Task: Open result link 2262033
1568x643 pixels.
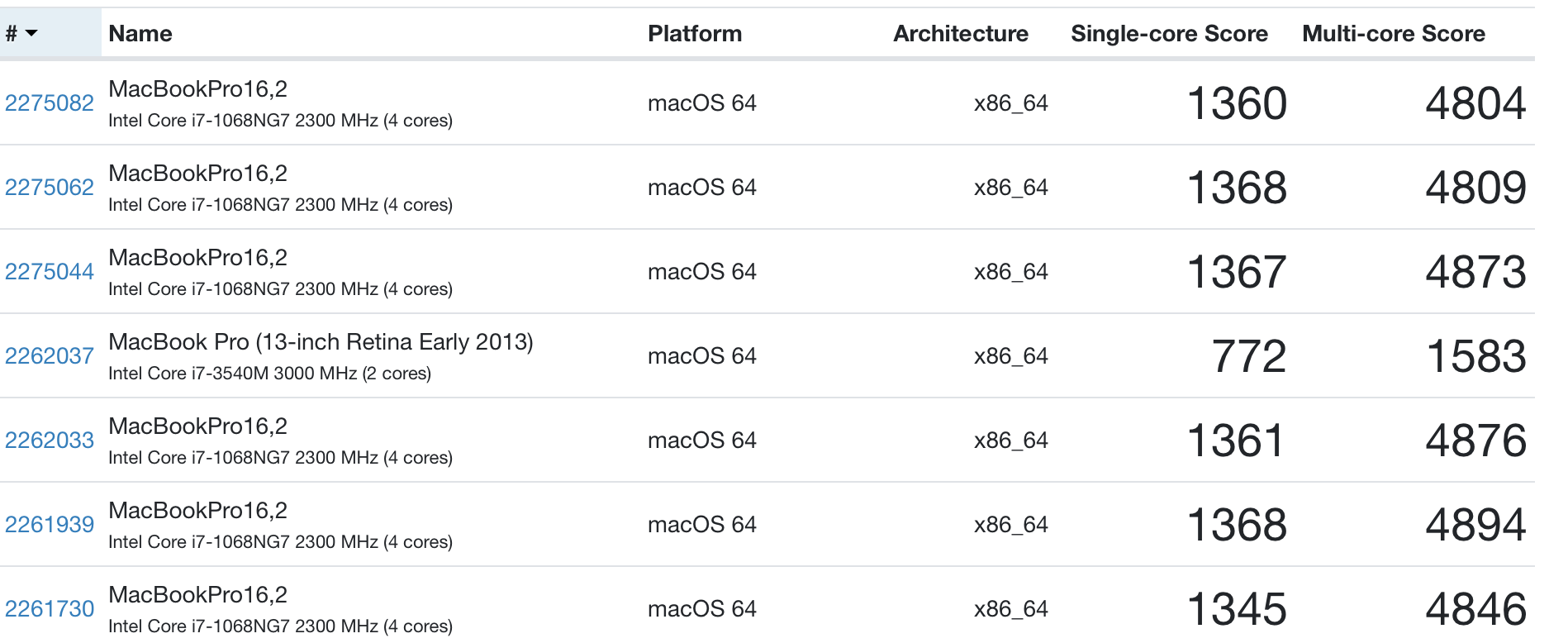Action: point(50,441)
